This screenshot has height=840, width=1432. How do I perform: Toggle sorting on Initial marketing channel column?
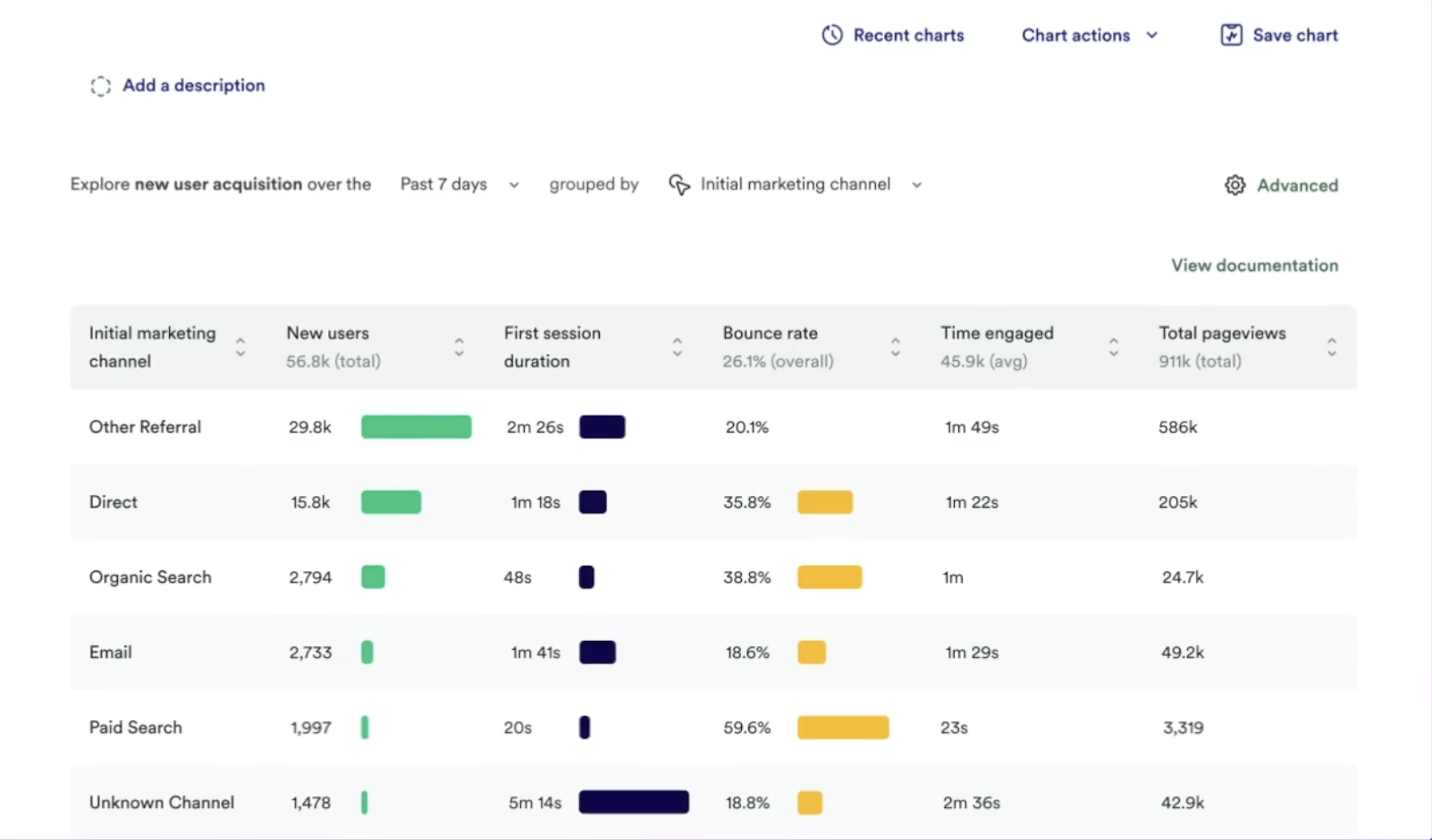point(240,347)
